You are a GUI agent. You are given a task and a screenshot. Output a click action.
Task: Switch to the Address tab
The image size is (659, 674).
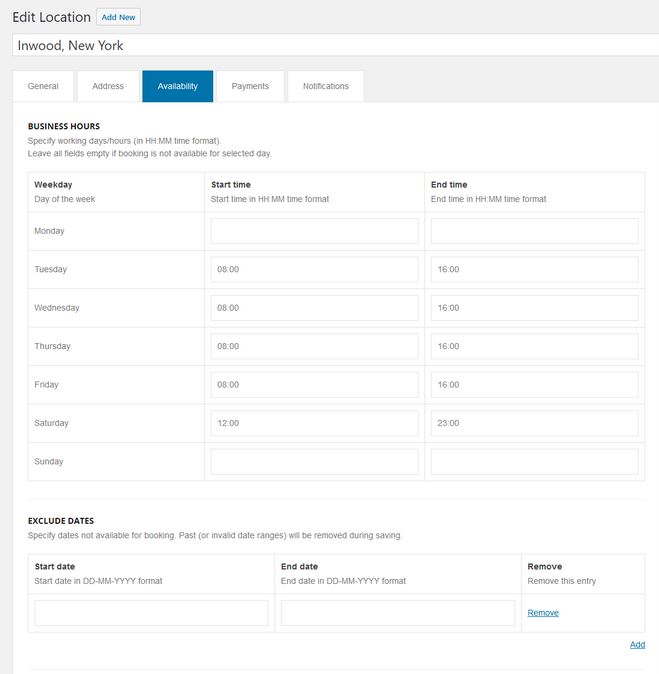(108, 86)
